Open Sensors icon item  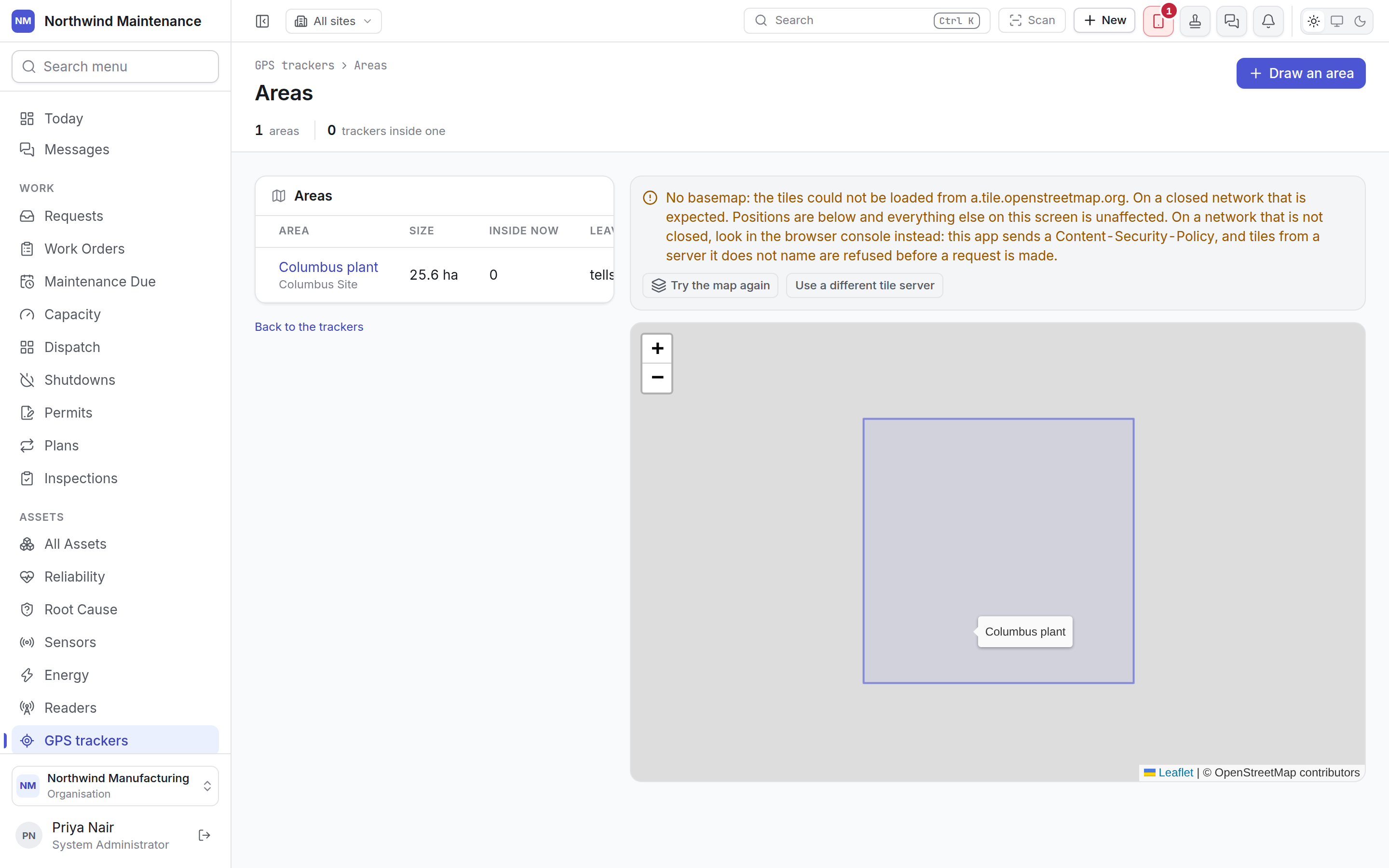(x=115, y=642)
